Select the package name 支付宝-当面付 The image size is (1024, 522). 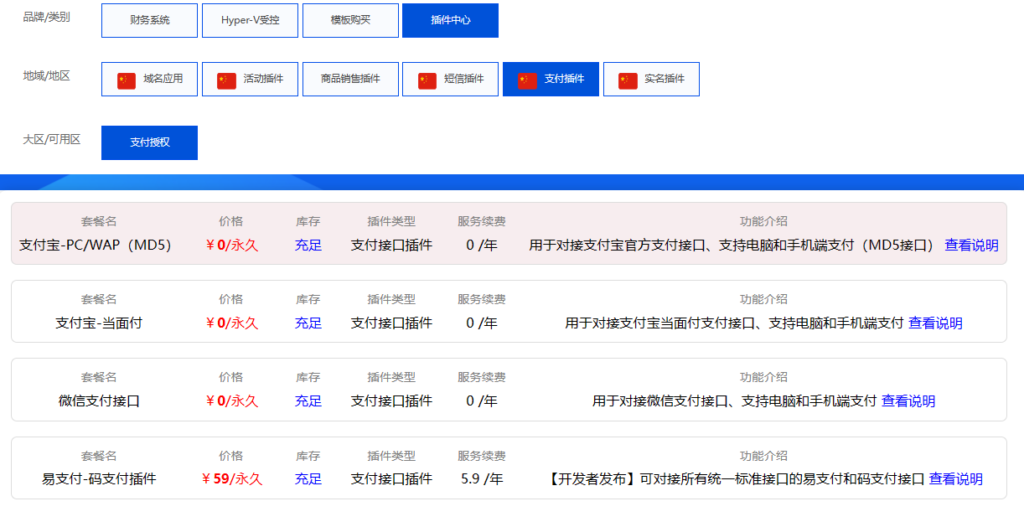click(x=99, y=323)
